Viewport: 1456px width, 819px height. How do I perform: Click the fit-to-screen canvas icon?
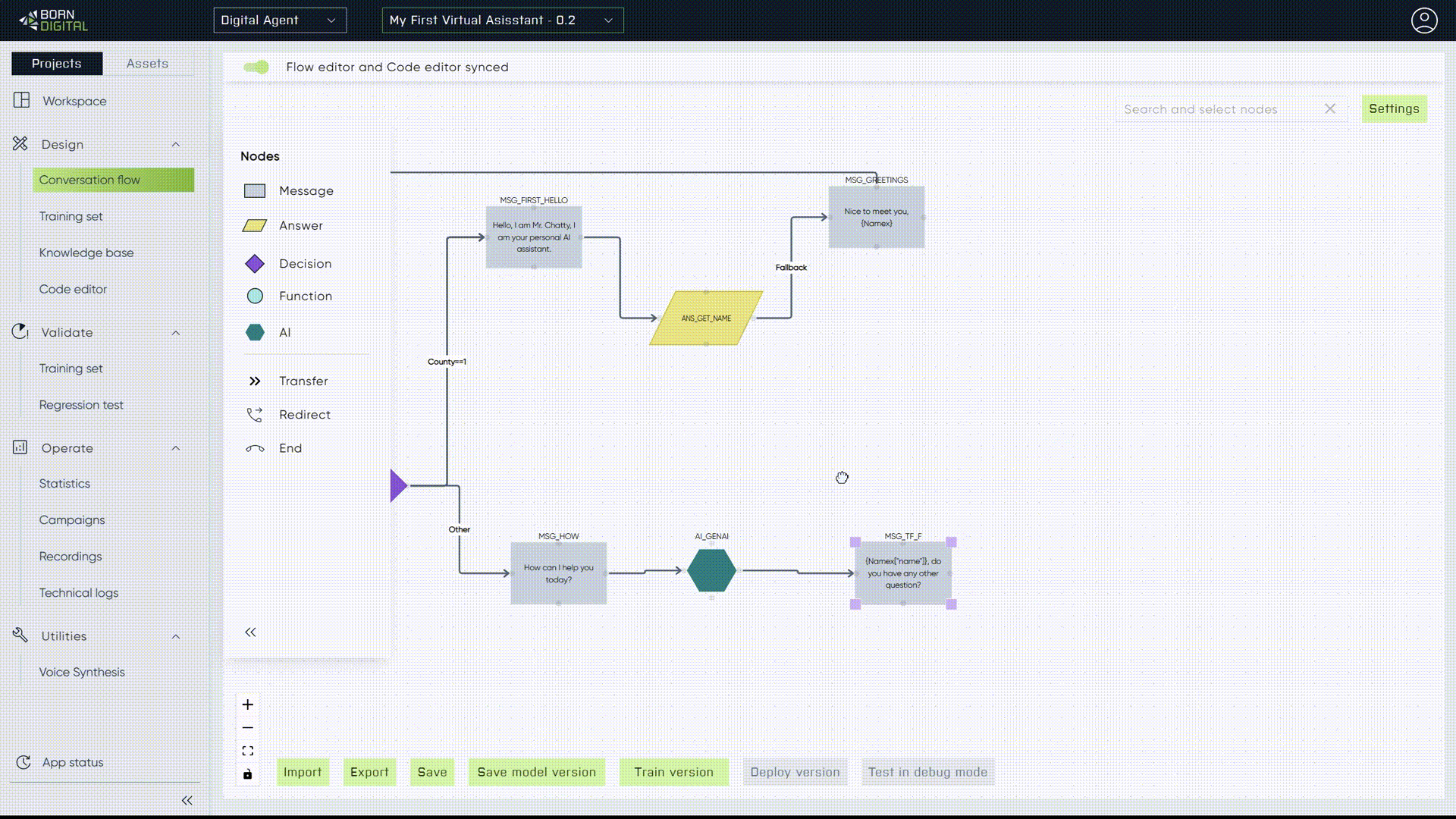tap(248, 752)
